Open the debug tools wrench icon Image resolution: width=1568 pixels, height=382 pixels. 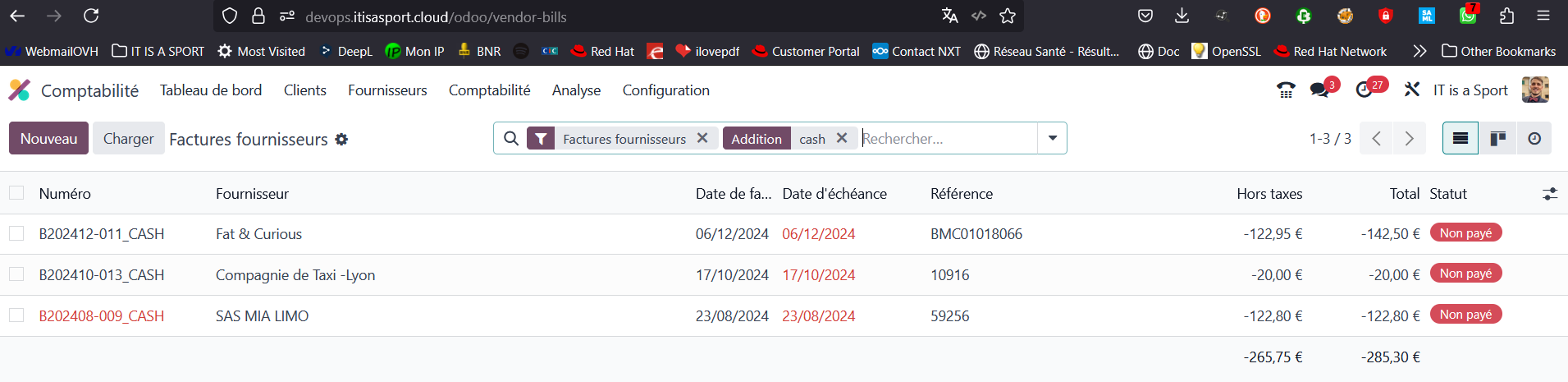tap(1411, 90)
